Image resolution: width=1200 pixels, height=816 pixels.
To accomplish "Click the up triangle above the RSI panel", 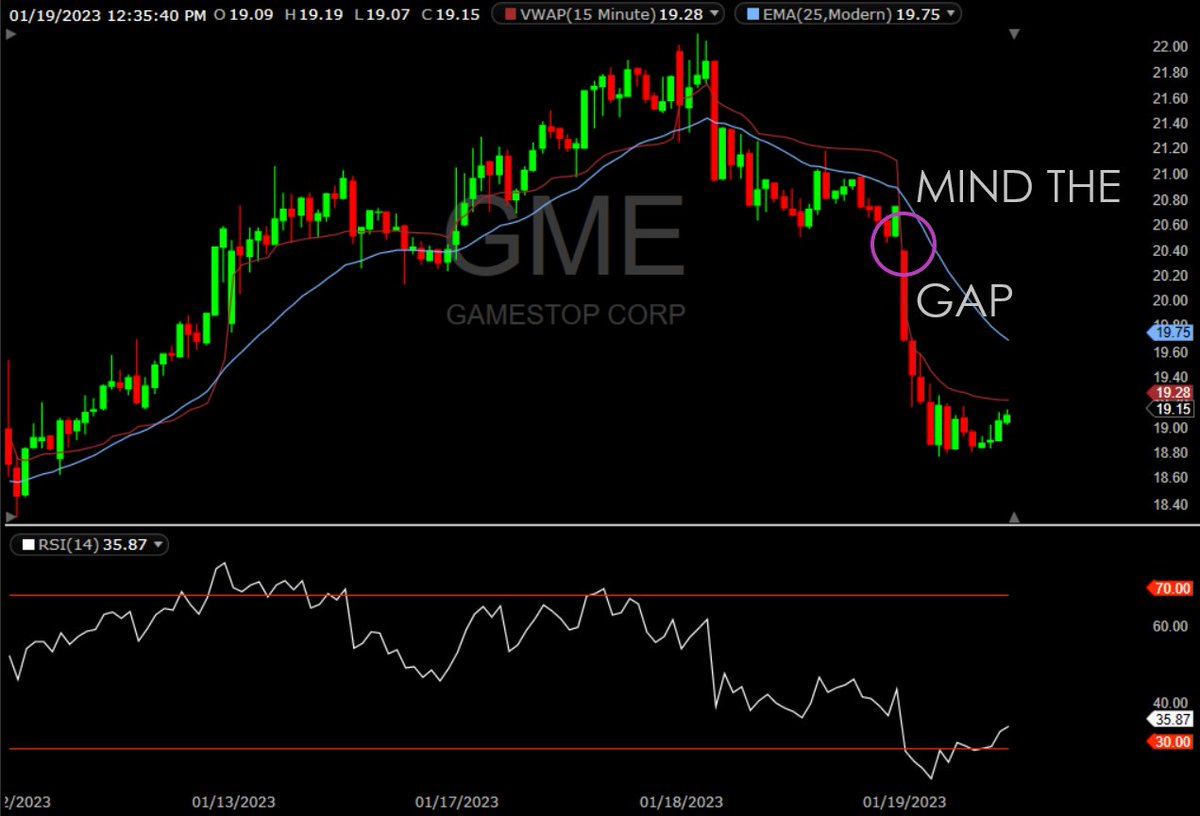I will (1013, 517).
